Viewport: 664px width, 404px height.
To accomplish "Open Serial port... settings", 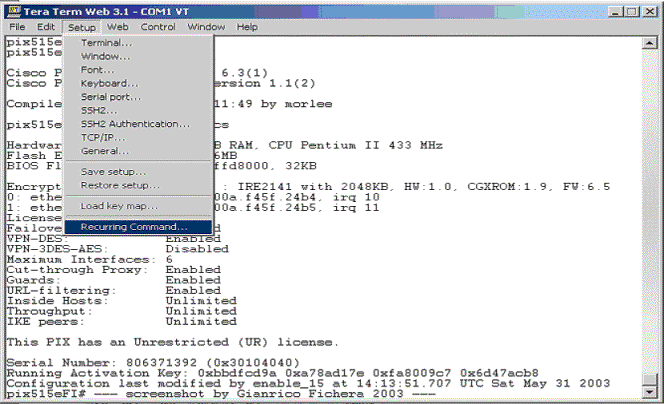I will [x=138, y=97].
